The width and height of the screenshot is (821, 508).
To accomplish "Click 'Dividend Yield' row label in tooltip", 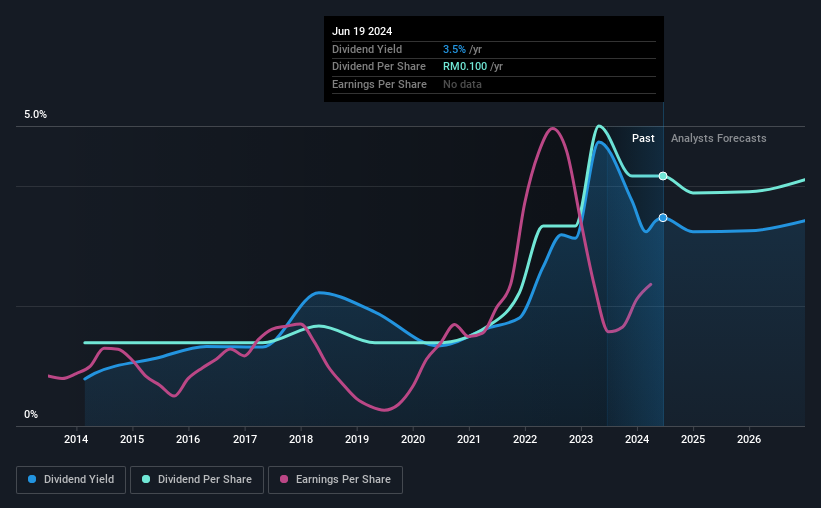I will pyautogui.click(x=367, y=49).
